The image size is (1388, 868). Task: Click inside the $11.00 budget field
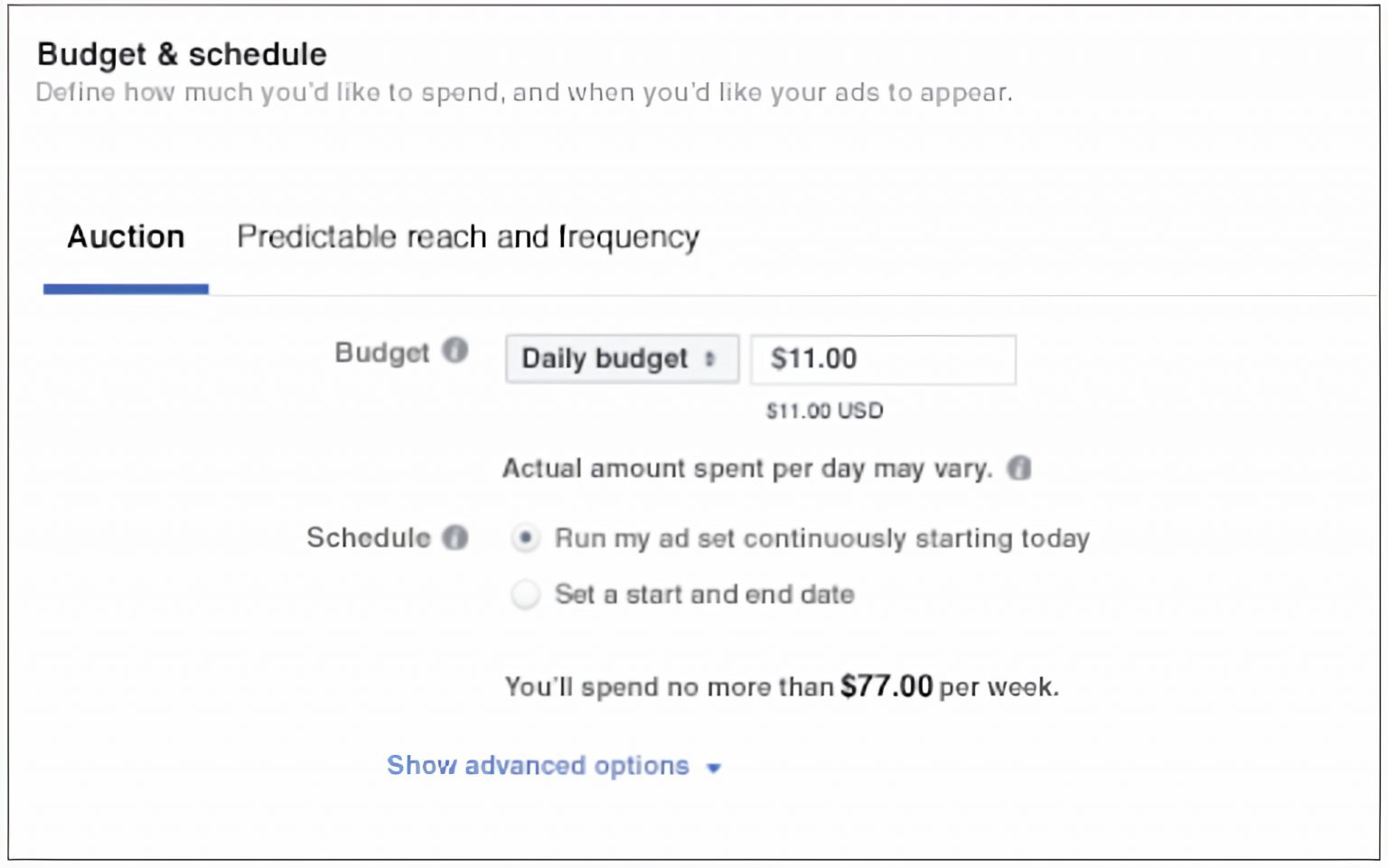(x=882, y=359)
